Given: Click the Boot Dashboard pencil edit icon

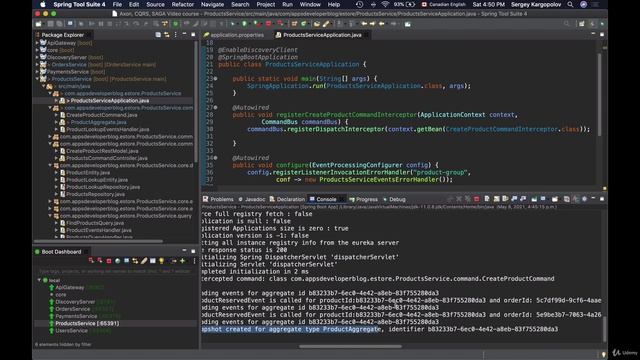Looking at the screenshot, I should click(x=144, y=261).
